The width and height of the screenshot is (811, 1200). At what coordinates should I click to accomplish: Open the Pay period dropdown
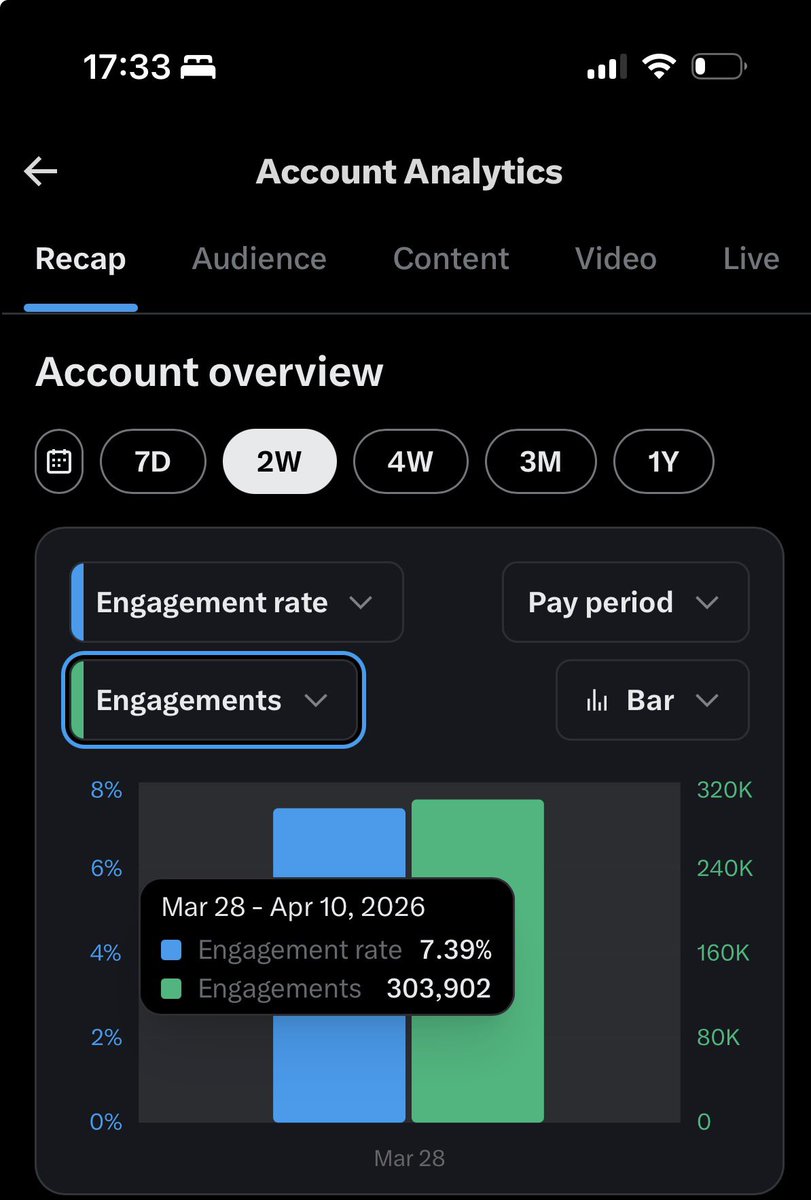coord(625,602)
